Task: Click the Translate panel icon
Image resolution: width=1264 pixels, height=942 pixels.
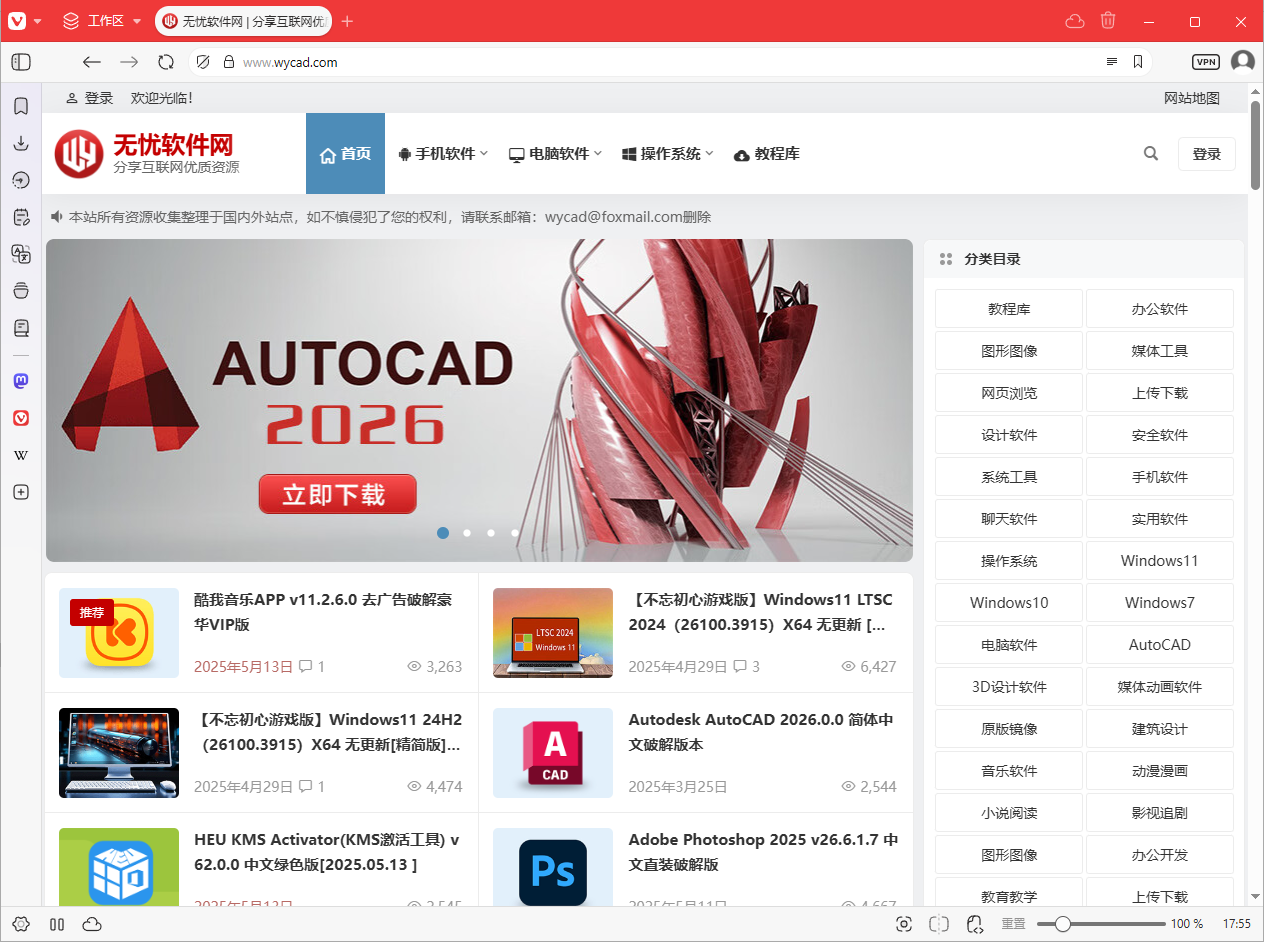Action: pyautogui.click(x=21, y=254)
